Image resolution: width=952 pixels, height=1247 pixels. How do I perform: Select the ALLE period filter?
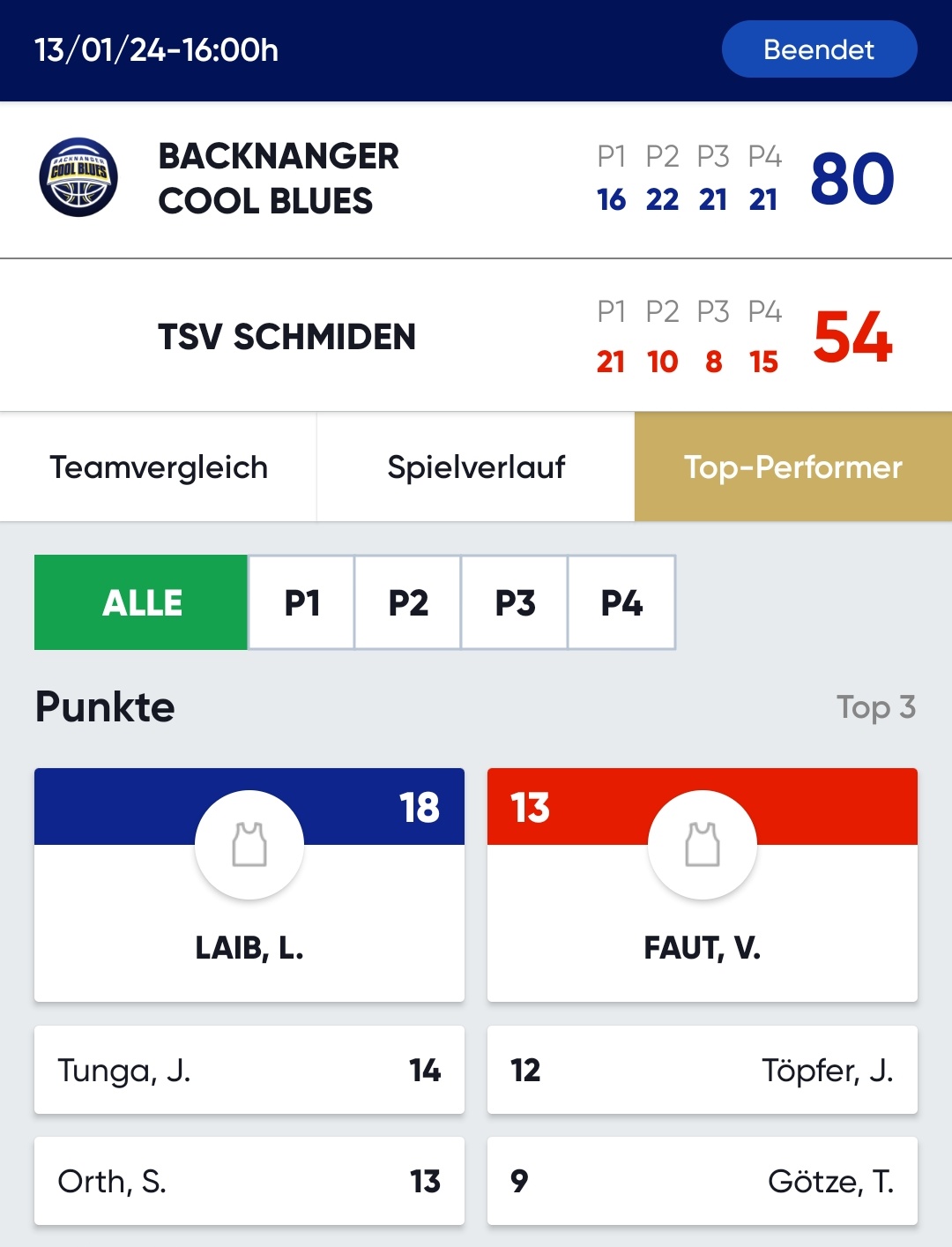pyautogui.click(x=141, y=602)
